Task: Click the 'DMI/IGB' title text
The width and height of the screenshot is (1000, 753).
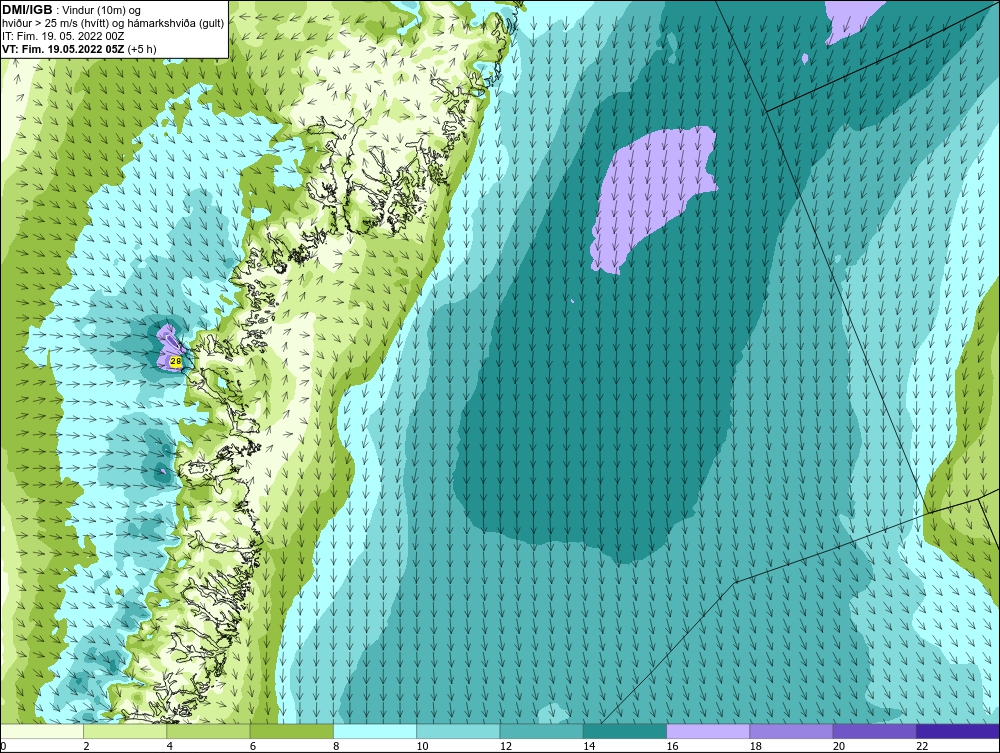Action: point(27,10)
